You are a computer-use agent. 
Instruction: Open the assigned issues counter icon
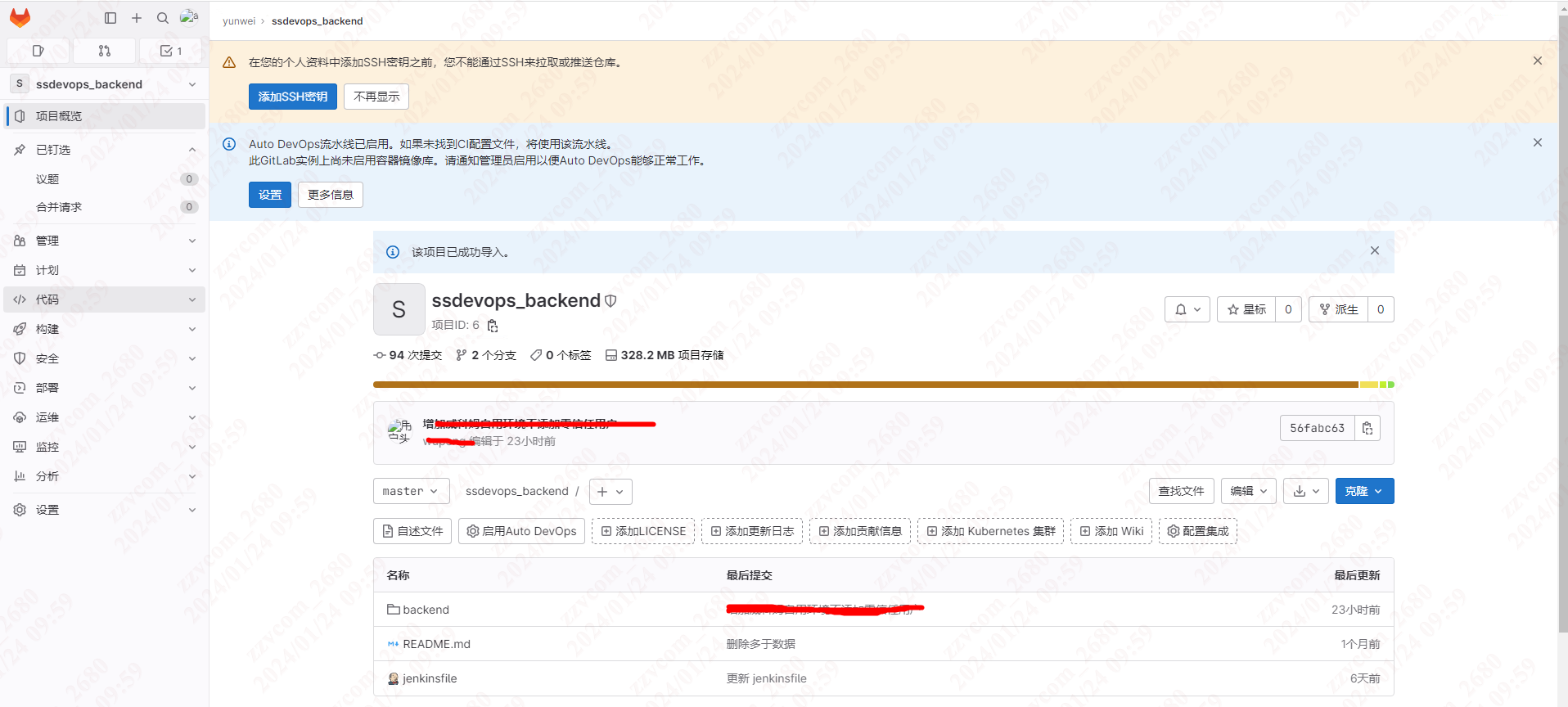(38, 51)
